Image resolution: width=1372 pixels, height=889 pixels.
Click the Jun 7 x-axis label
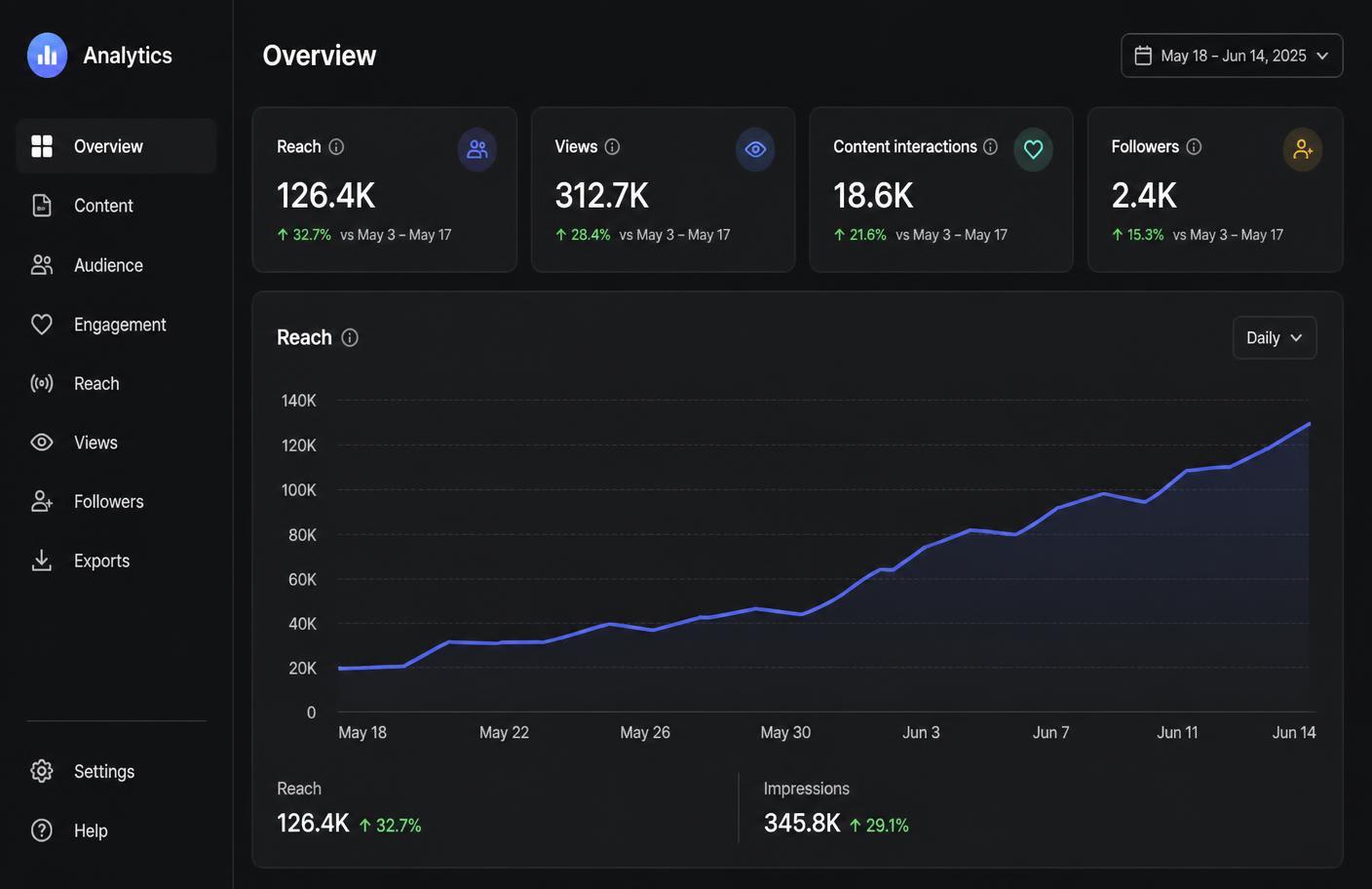1050,732
